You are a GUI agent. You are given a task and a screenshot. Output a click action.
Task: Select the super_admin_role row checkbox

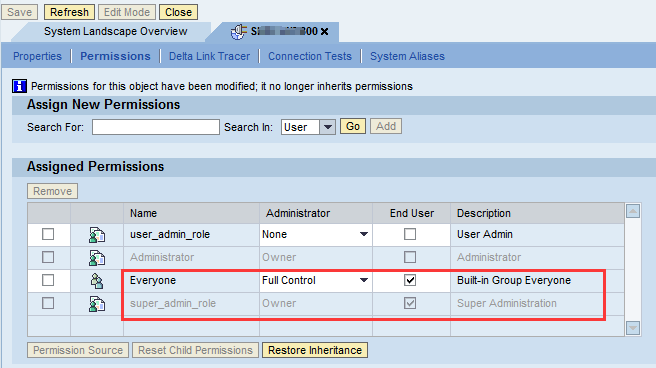(48, 303)
